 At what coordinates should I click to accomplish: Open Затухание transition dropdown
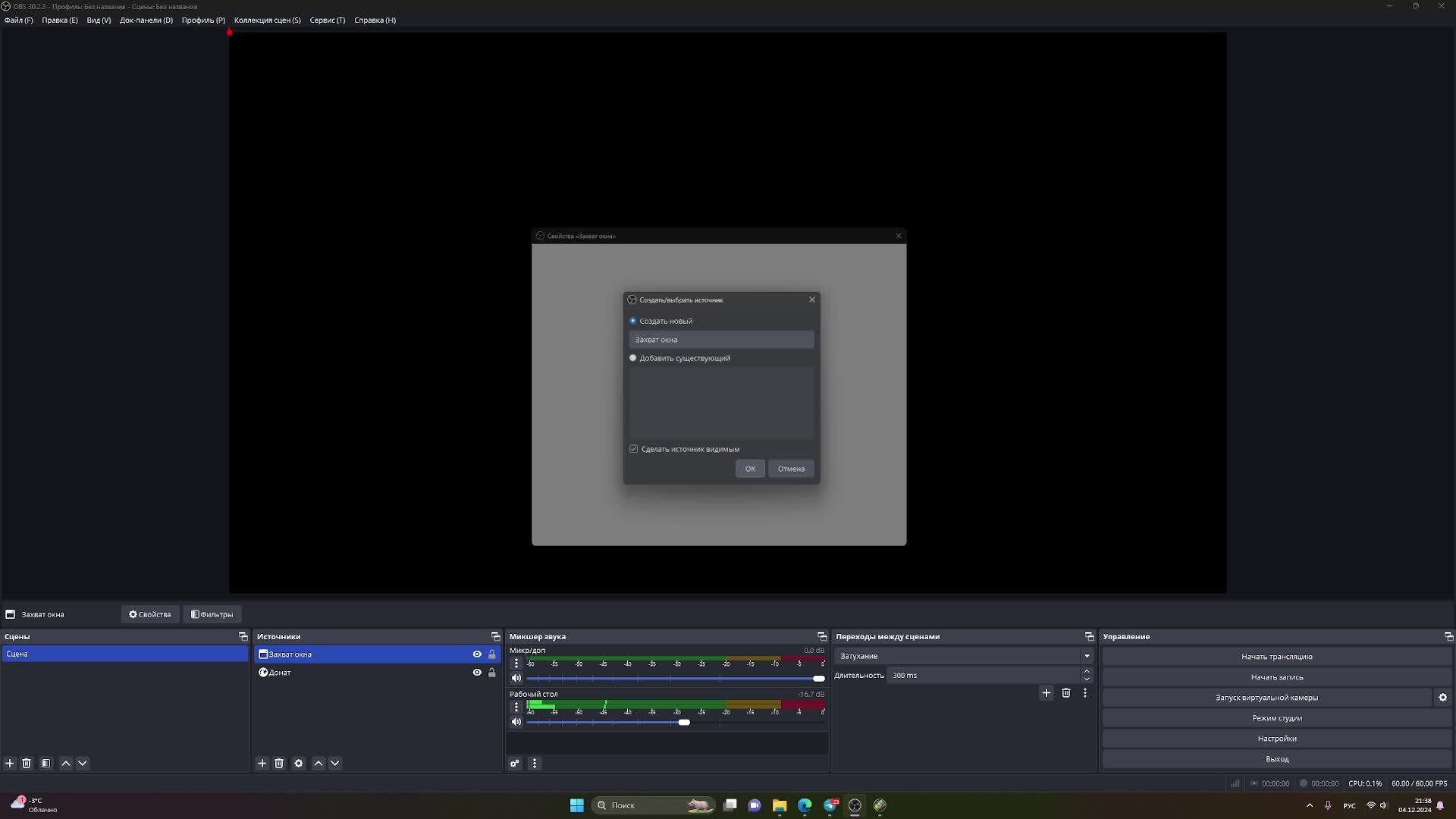point(964,657)
